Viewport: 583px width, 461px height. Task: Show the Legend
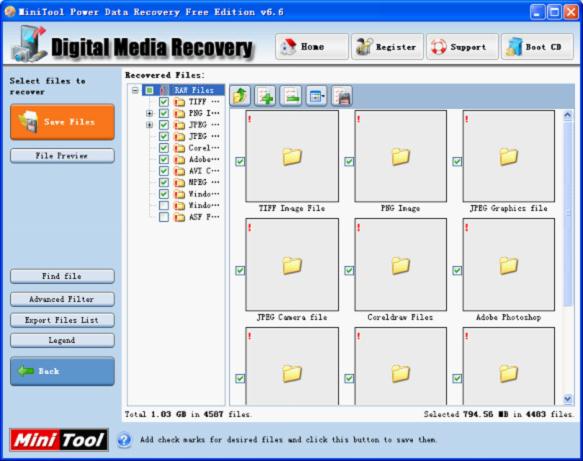62,340
